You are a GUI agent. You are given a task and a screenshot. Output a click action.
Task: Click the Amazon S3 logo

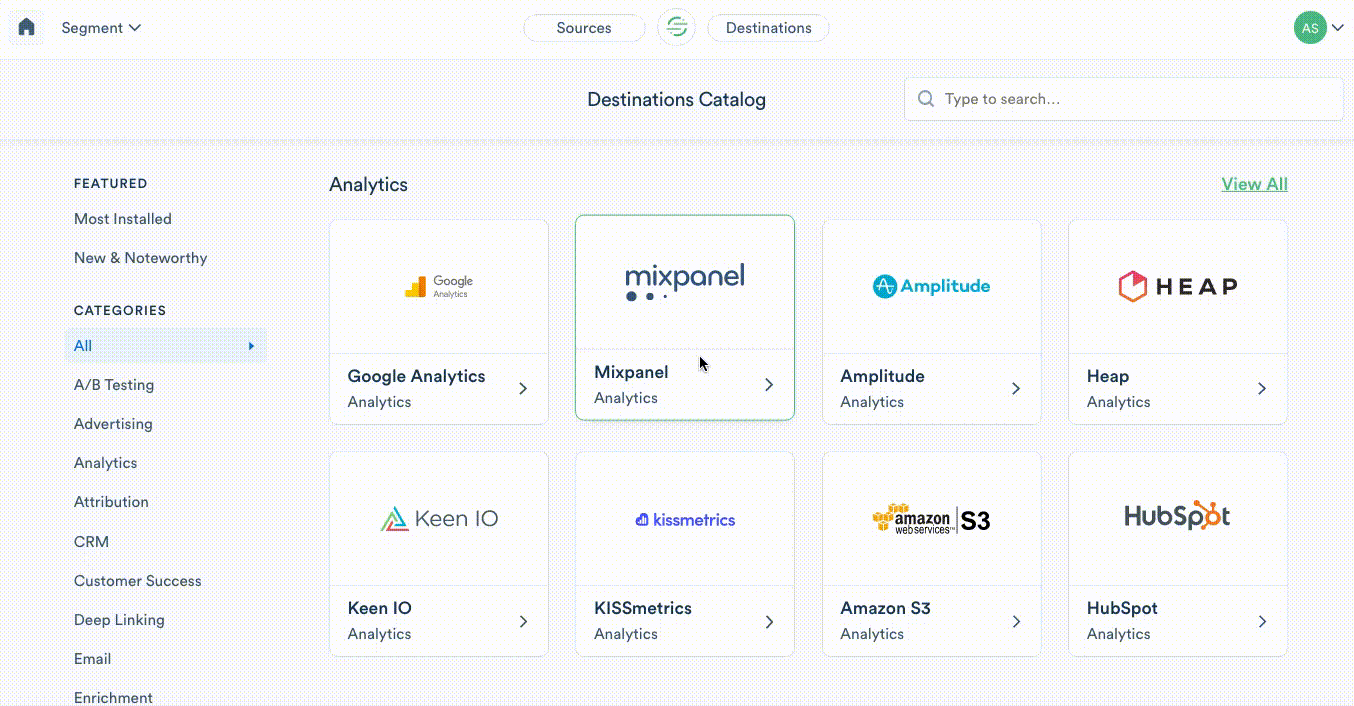(931, 518)
